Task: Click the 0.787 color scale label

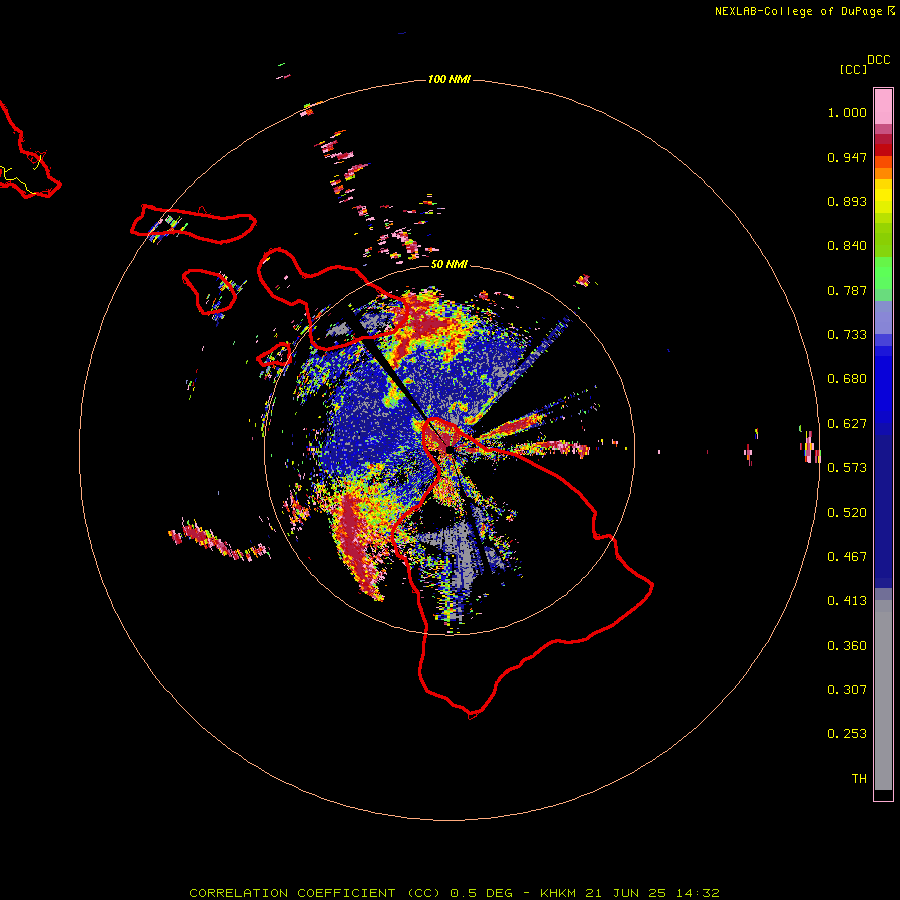Action: coord(847,290)
